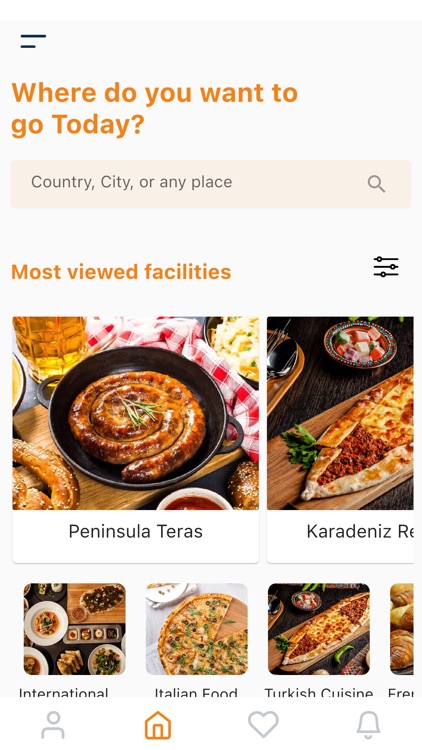422x750 pixels.
Task: Open the Karadeniz restaurant pide photo
Action: pyautogui.click(x=340, y=413)
